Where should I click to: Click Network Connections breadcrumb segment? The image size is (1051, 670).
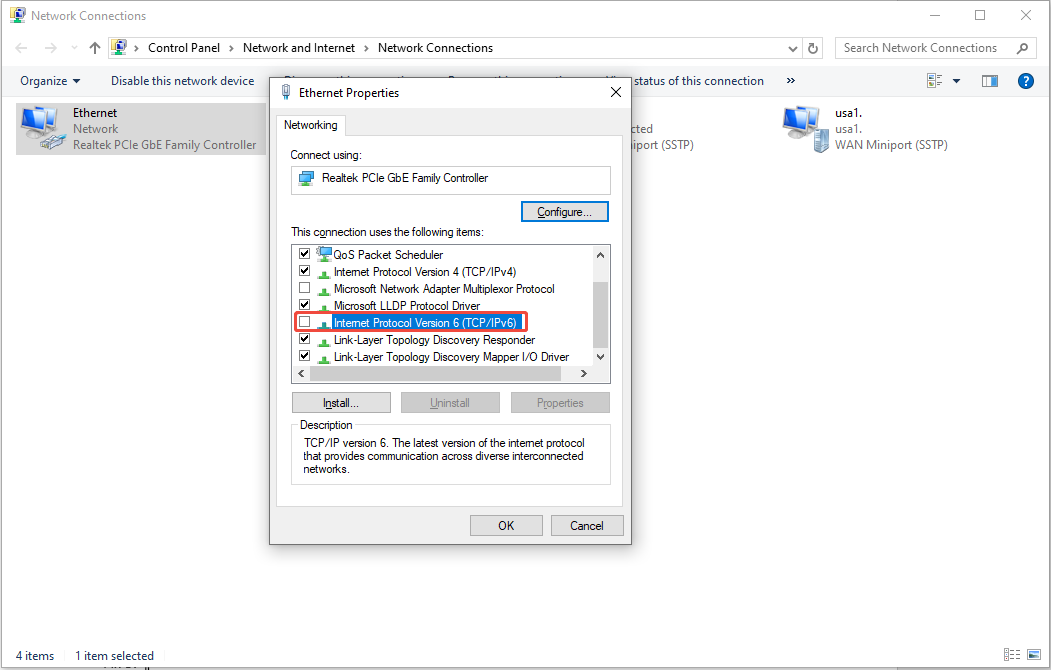pos(435,48)
